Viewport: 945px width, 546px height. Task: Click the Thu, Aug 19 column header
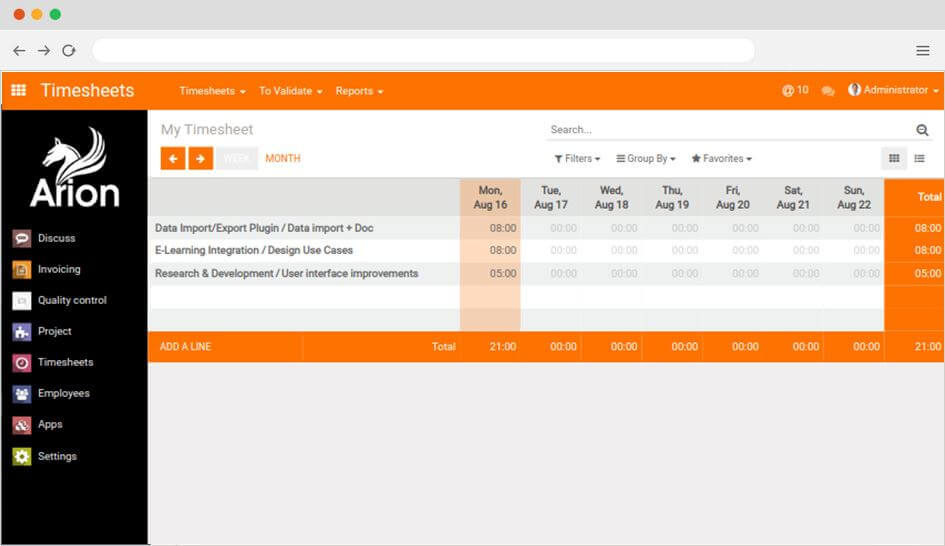(x=672, y=198)
